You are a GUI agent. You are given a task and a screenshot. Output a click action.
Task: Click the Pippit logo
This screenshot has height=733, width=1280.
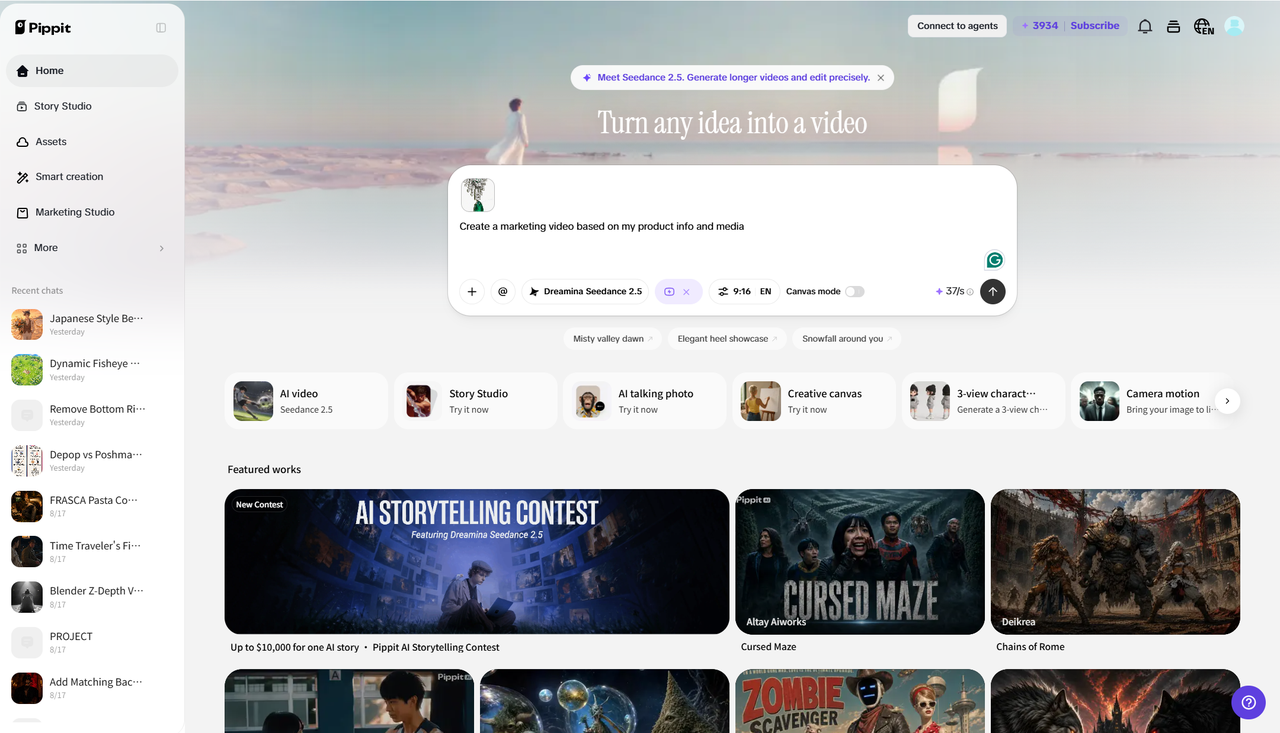point(43,27)
